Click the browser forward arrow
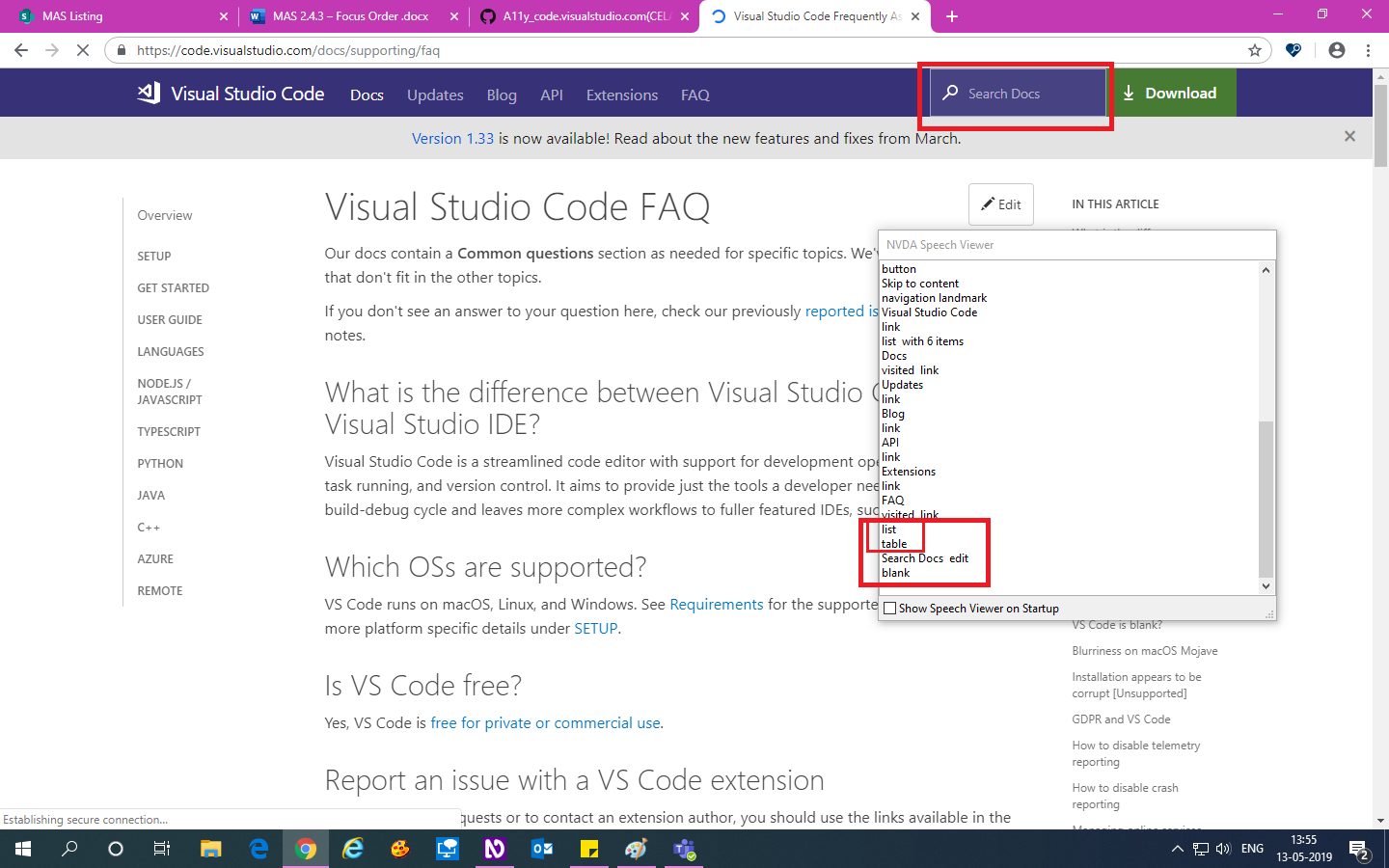Image resolution: width=1389 pixels, height=868 pixels. point(52,50)
